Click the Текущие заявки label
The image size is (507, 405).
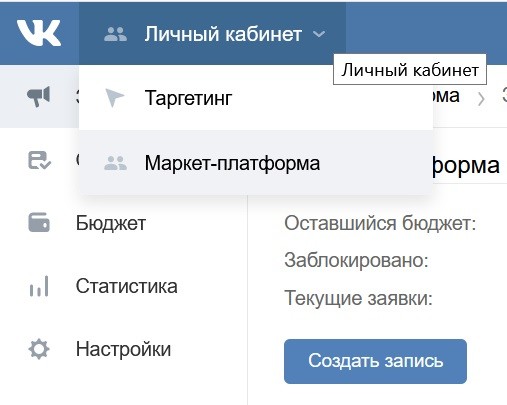[x=358, y=298]
